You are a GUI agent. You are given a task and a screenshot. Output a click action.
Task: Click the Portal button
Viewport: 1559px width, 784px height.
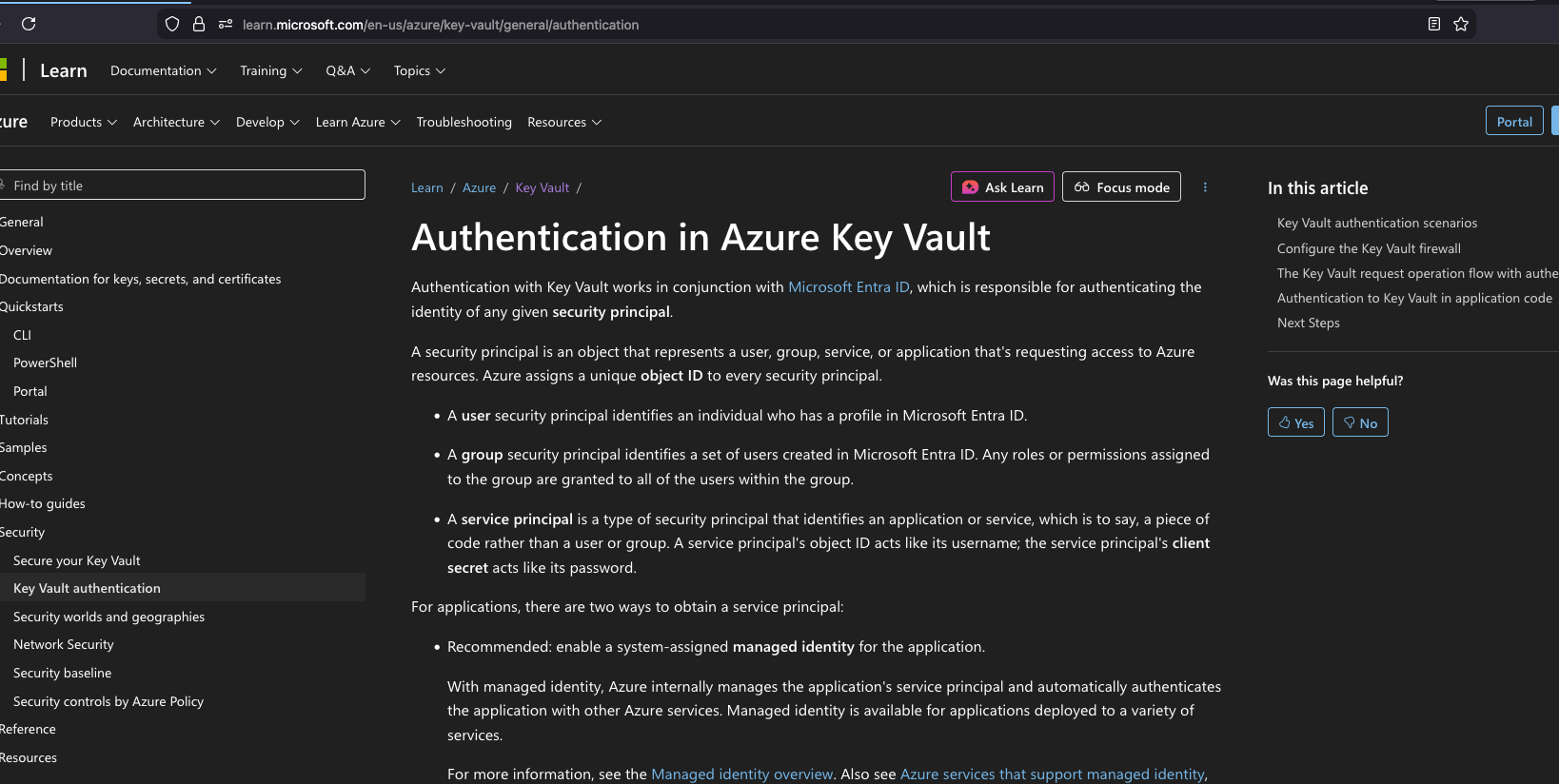[x=1514, y=121]
